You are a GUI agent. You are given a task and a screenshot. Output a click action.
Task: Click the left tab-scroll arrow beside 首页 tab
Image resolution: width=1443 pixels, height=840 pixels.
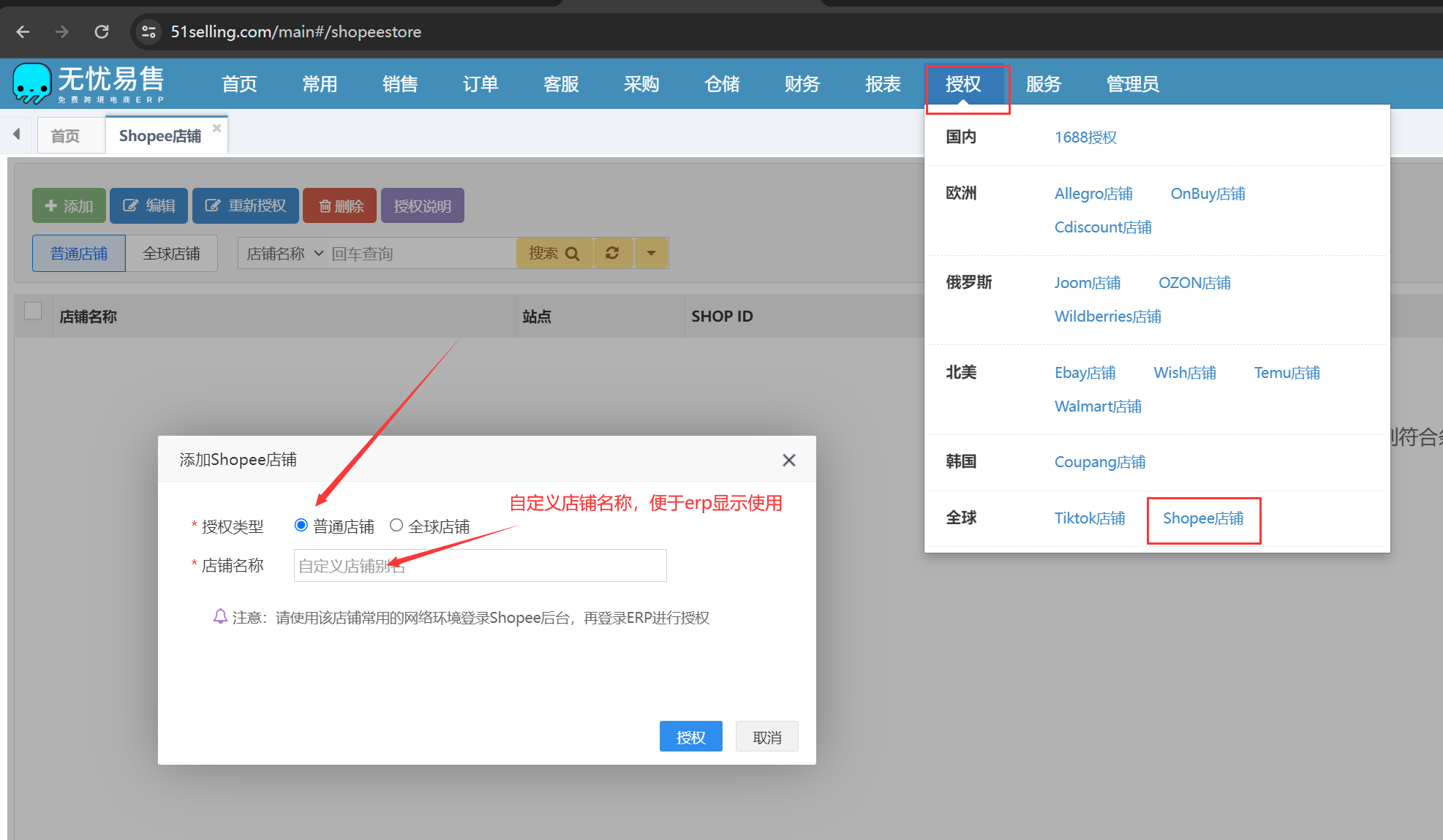pyautogui.click(x=16, y=135)
